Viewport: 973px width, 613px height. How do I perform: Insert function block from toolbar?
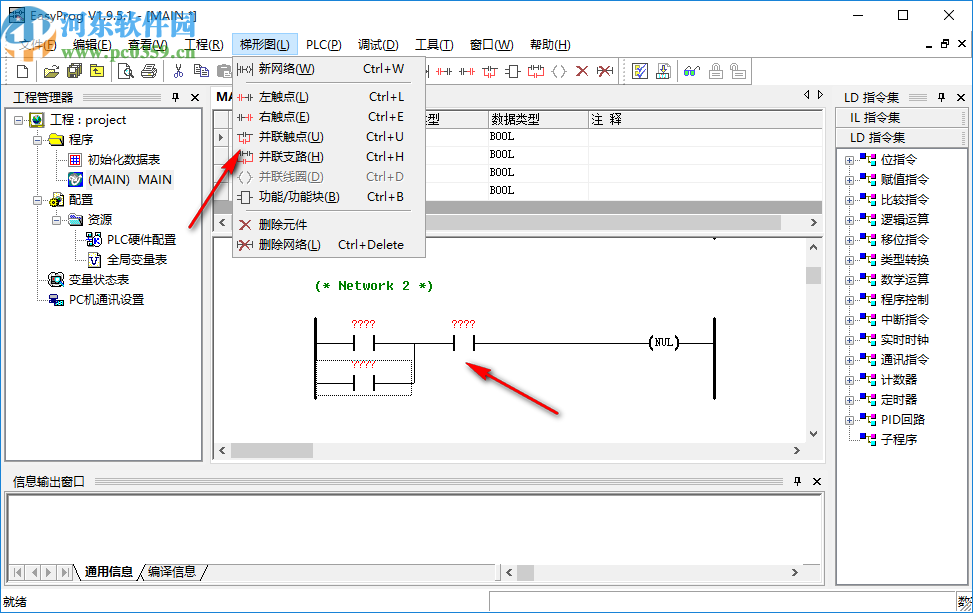pos(513,72)
